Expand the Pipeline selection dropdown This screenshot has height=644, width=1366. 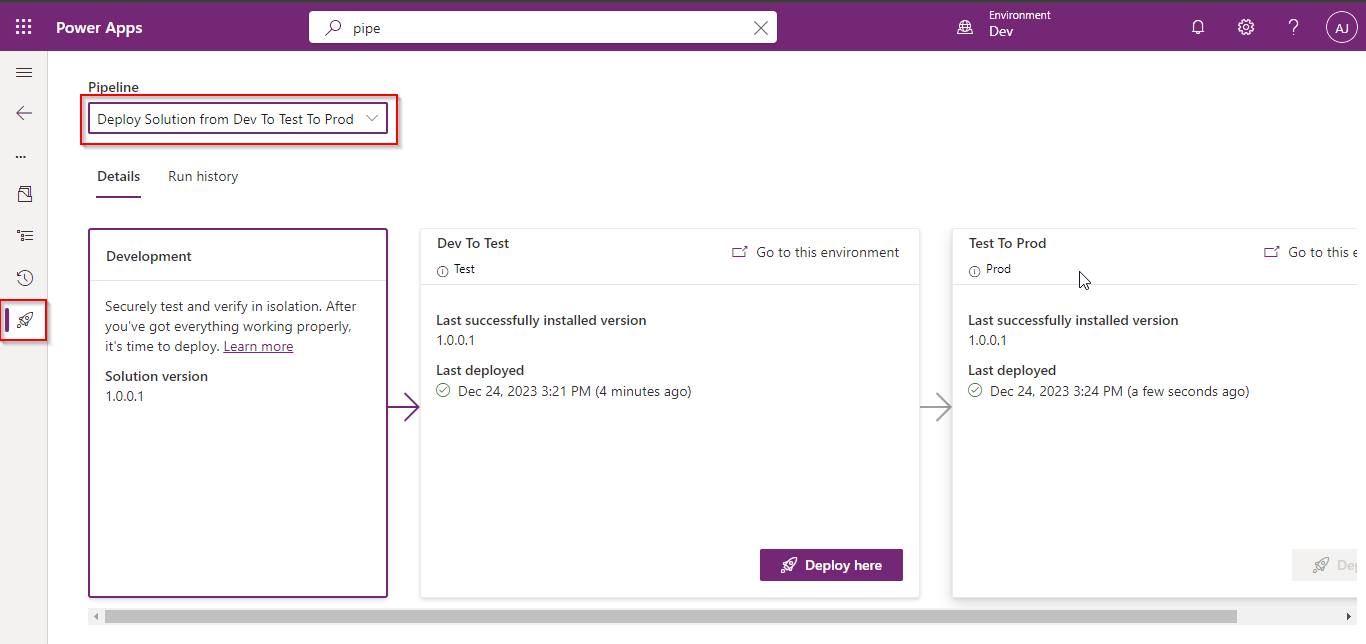click(237, 119)
